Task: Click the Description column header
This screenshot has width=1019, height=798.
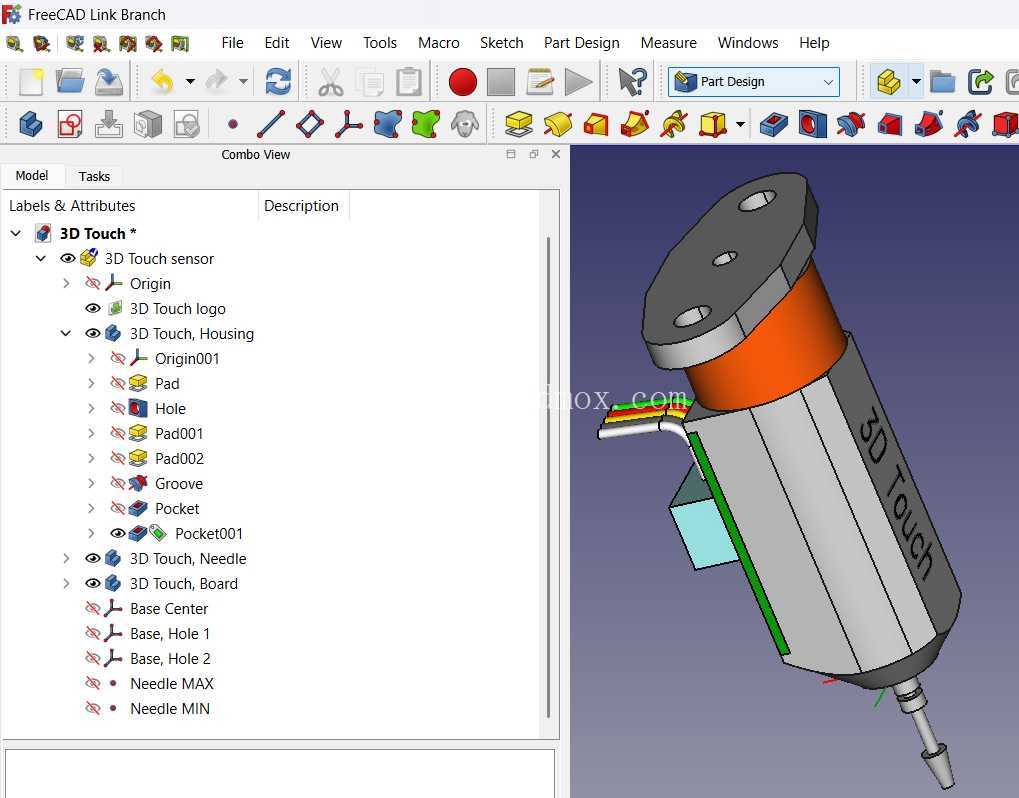Action: point(303,206)
